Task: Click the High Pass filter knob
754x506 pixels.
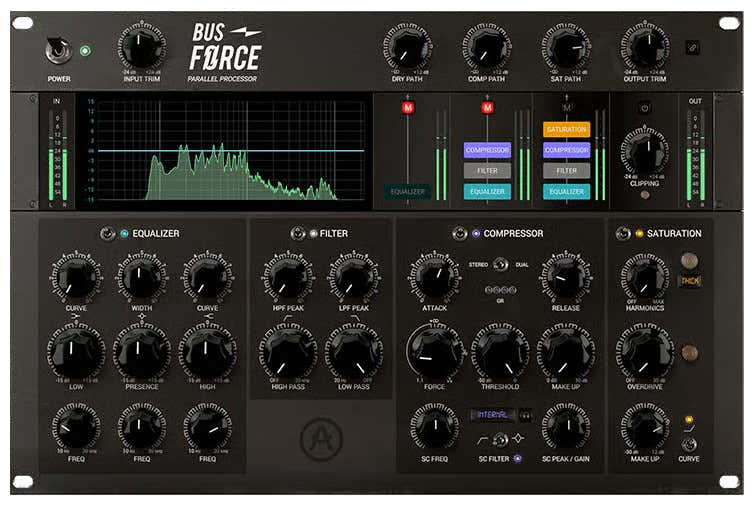Action: [x=288, y=353]
